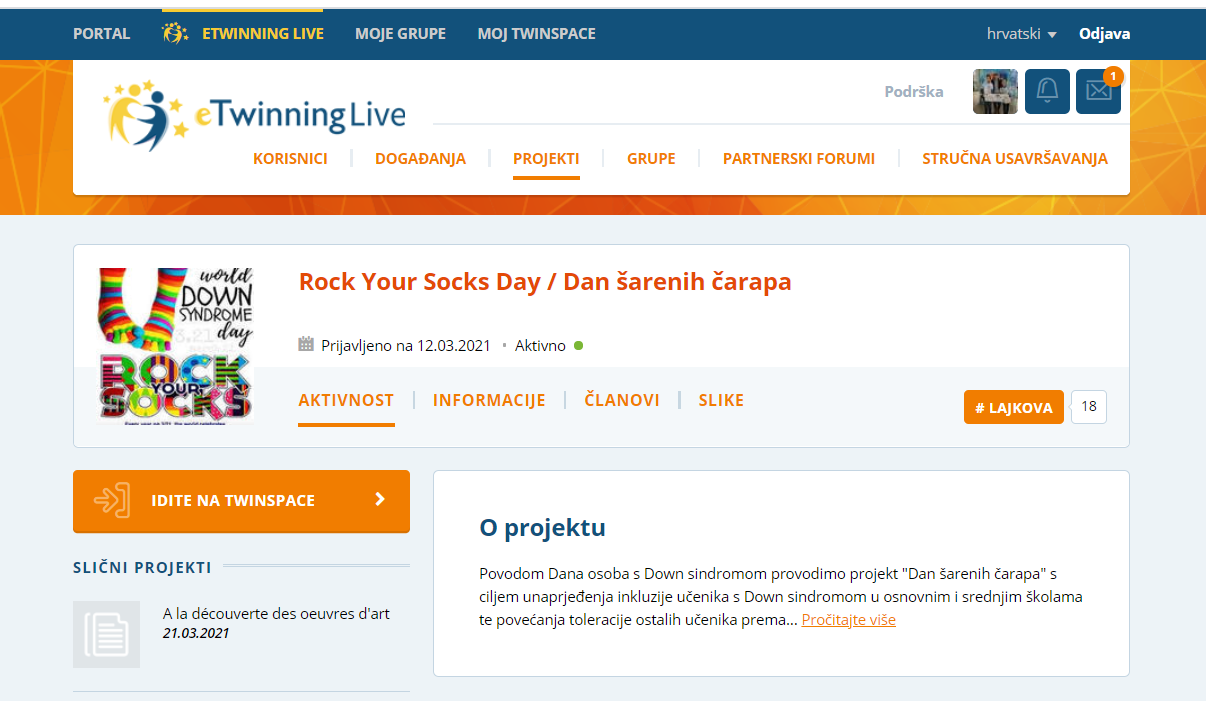Click the SLIČNI PROJEKTI heading
The width and height of the screenshot is (1206, 701).
tap(142, 568)
